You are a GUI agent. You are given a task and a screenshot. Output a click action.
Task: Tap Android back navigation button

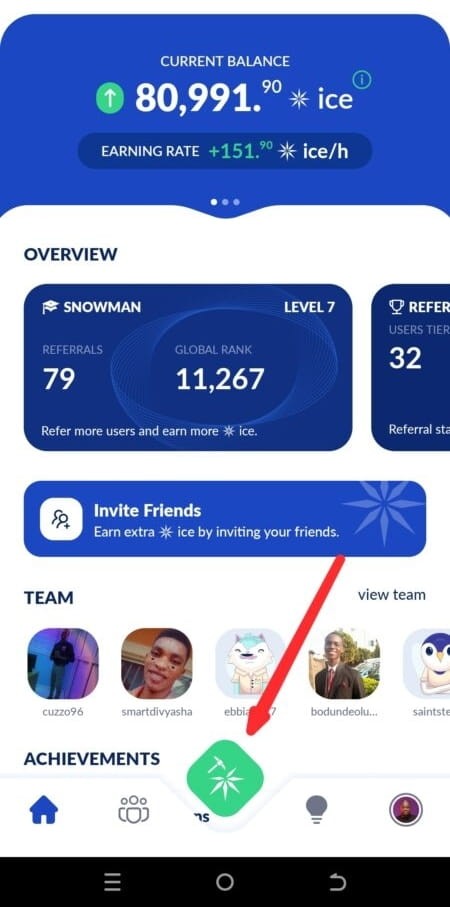pos(337,882)
